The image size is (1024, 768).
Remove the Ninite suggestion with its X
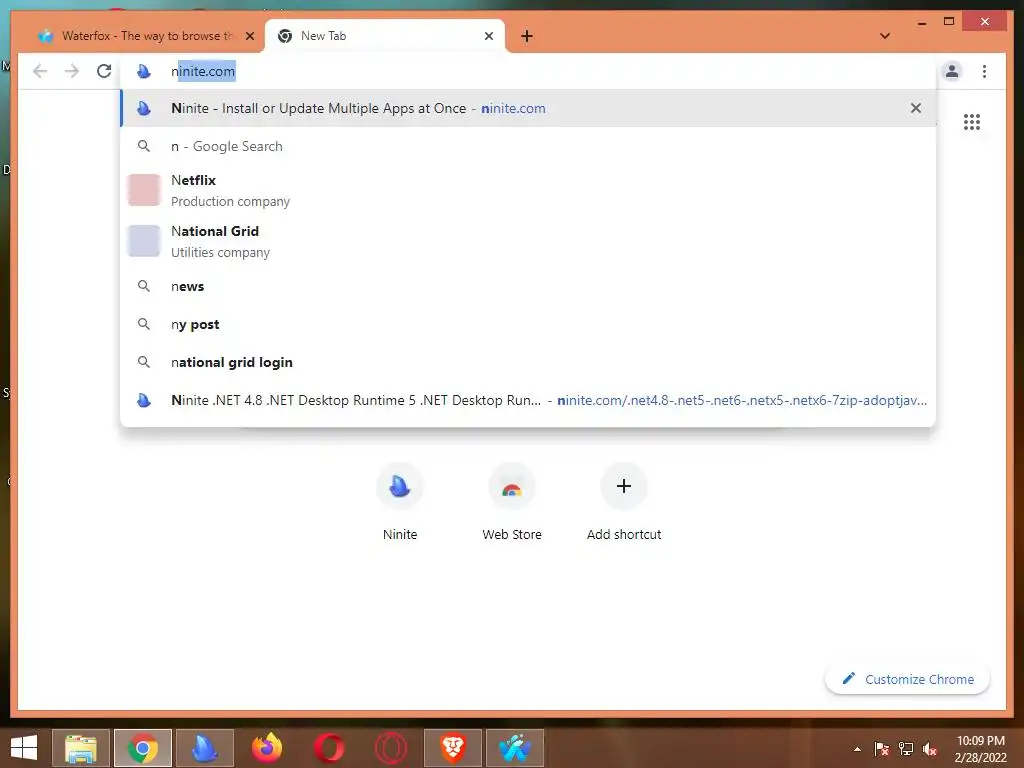point(916,108)
